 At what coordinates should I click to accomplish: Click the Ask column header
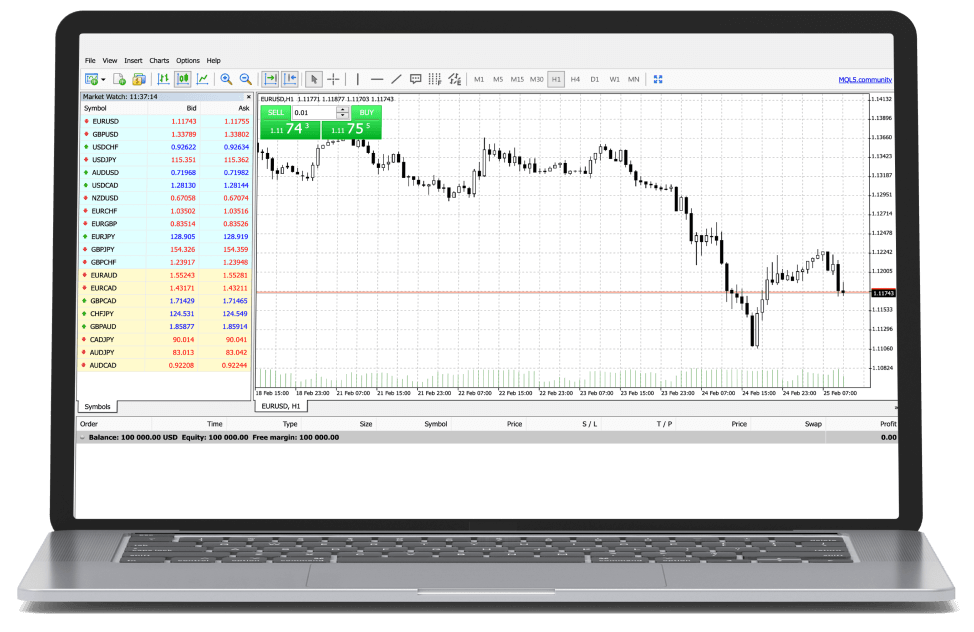(244, 108)
